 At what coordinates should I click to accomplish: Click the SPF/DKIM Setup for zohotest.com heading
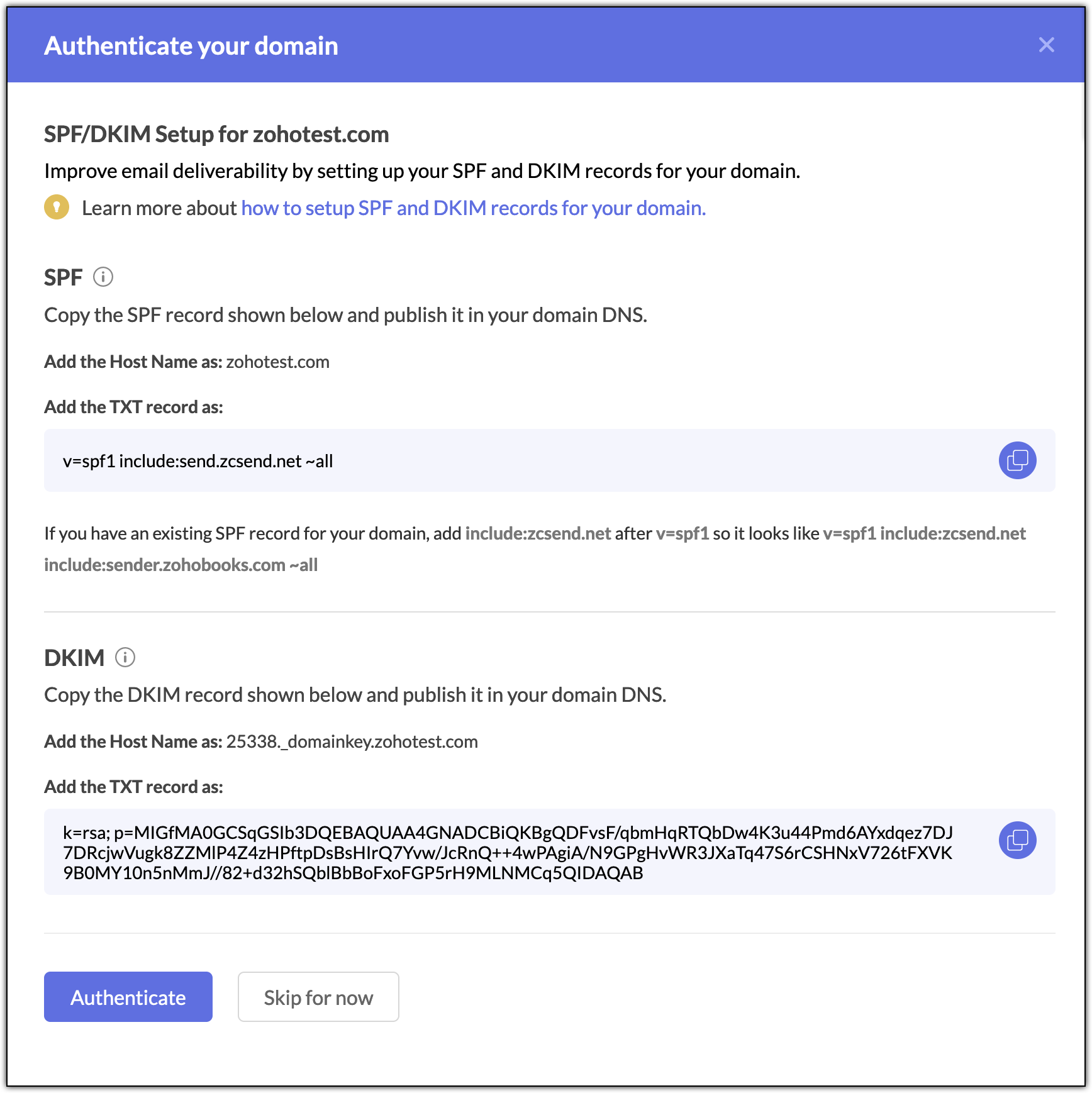216,135
